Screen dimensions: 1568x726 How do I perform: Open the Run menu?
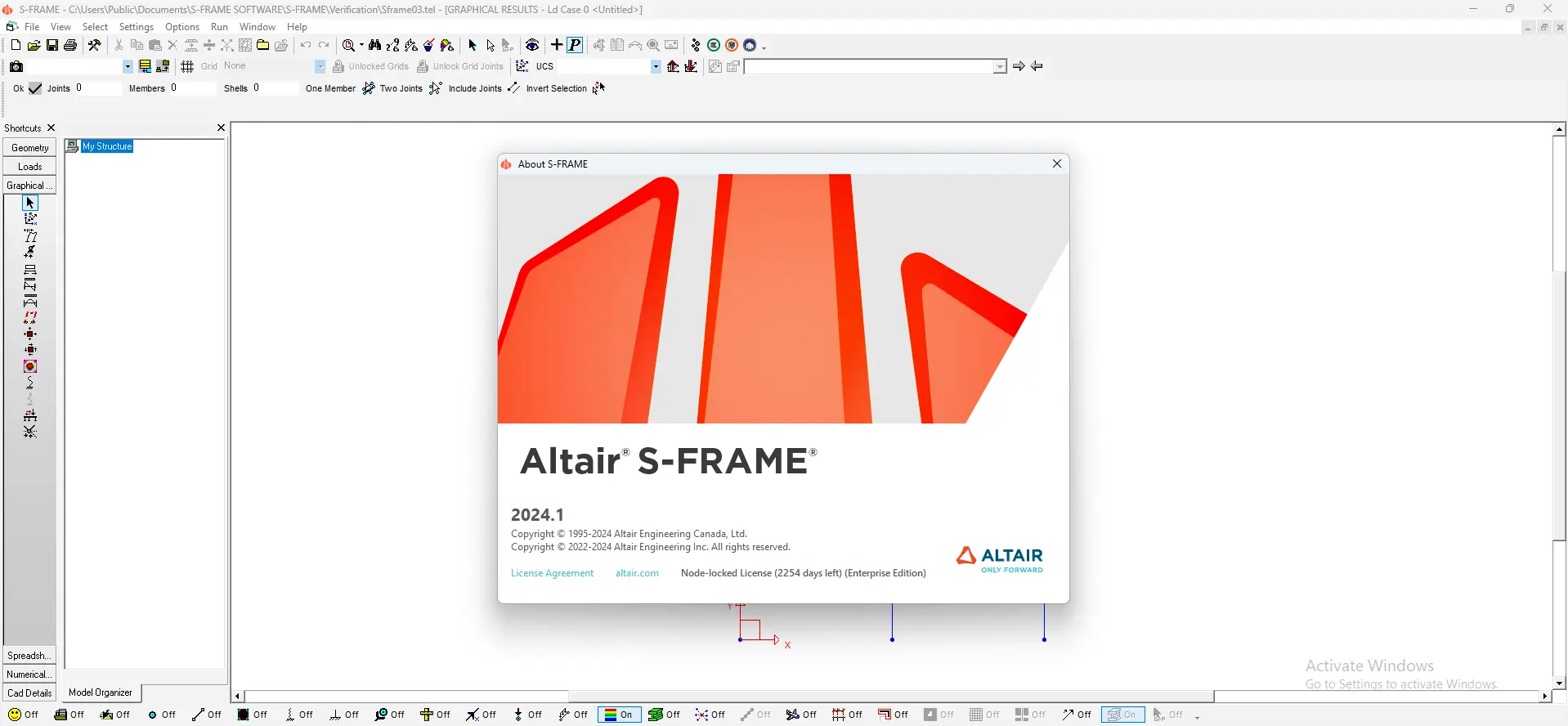click(219, 27)
